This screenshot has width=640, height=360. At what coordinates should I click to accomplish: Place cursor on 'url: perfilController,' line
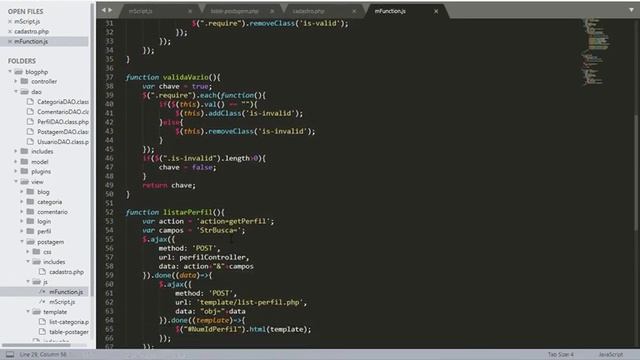tap(204, 257)
